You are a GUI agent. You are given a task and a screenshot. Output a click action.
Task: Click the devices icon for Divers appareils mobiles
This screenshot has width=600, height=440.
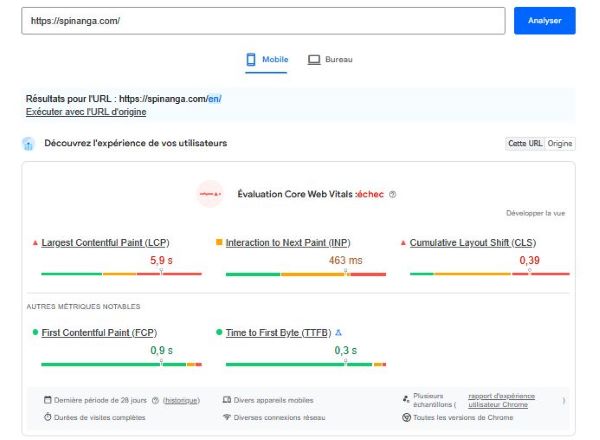click(x=227, y=400)
